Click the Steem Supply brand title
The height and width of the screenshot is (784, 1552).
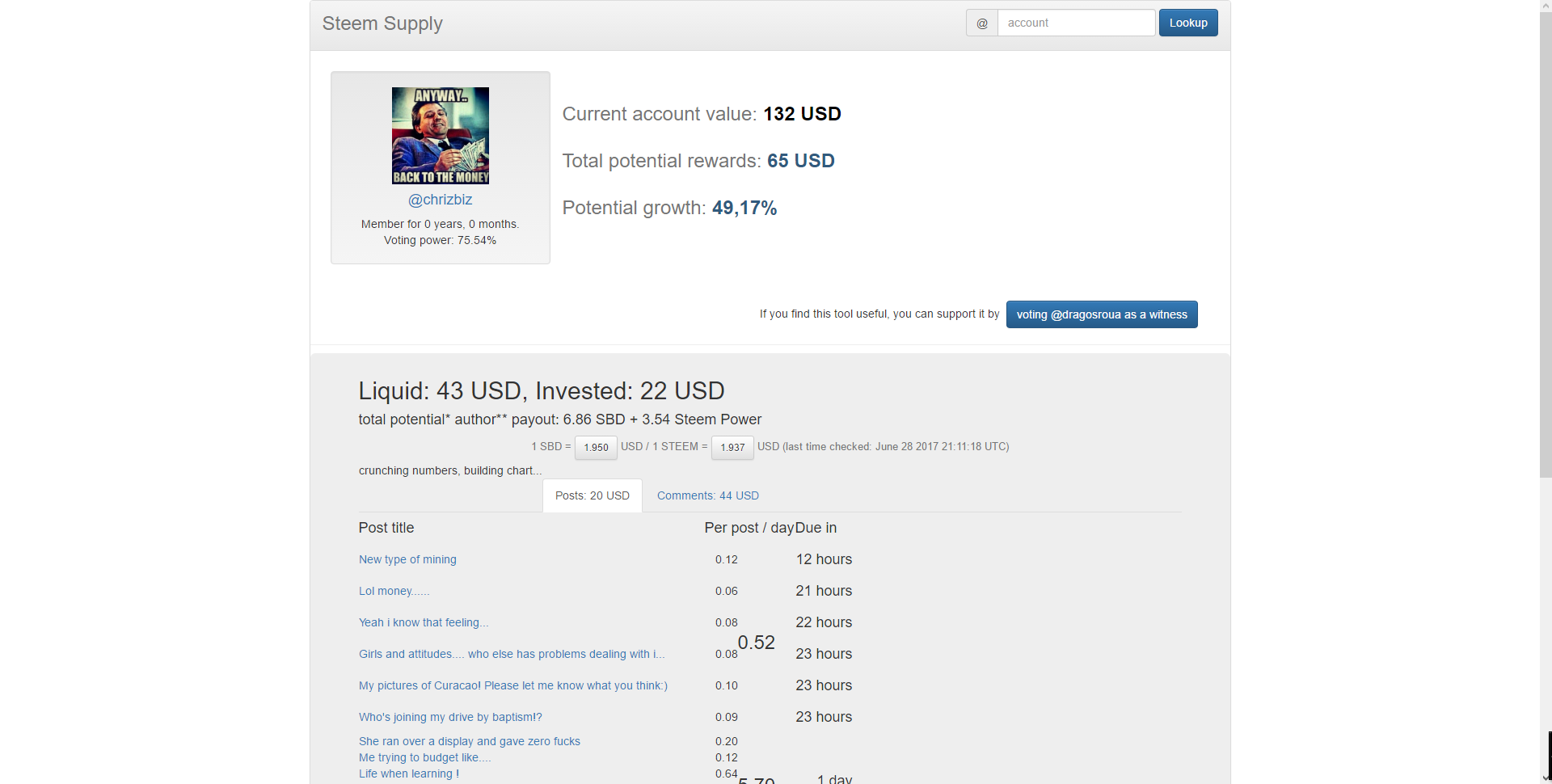pos(382,23)
